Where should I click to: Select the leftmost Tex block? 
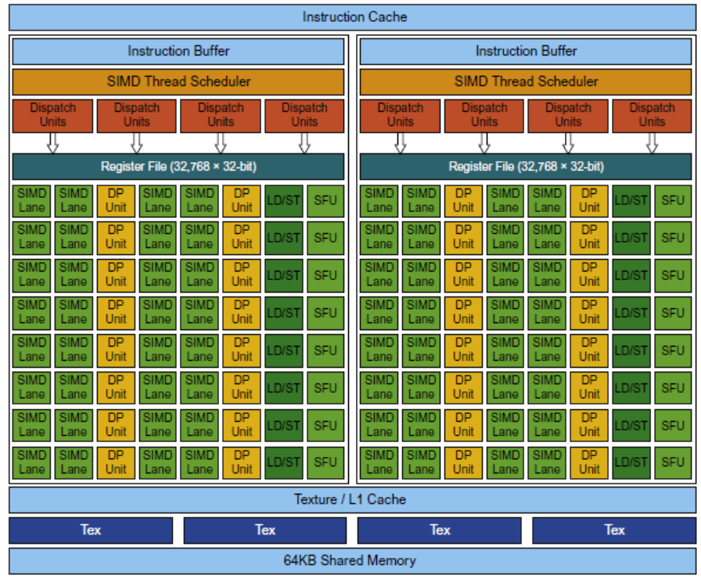(91, 530)
